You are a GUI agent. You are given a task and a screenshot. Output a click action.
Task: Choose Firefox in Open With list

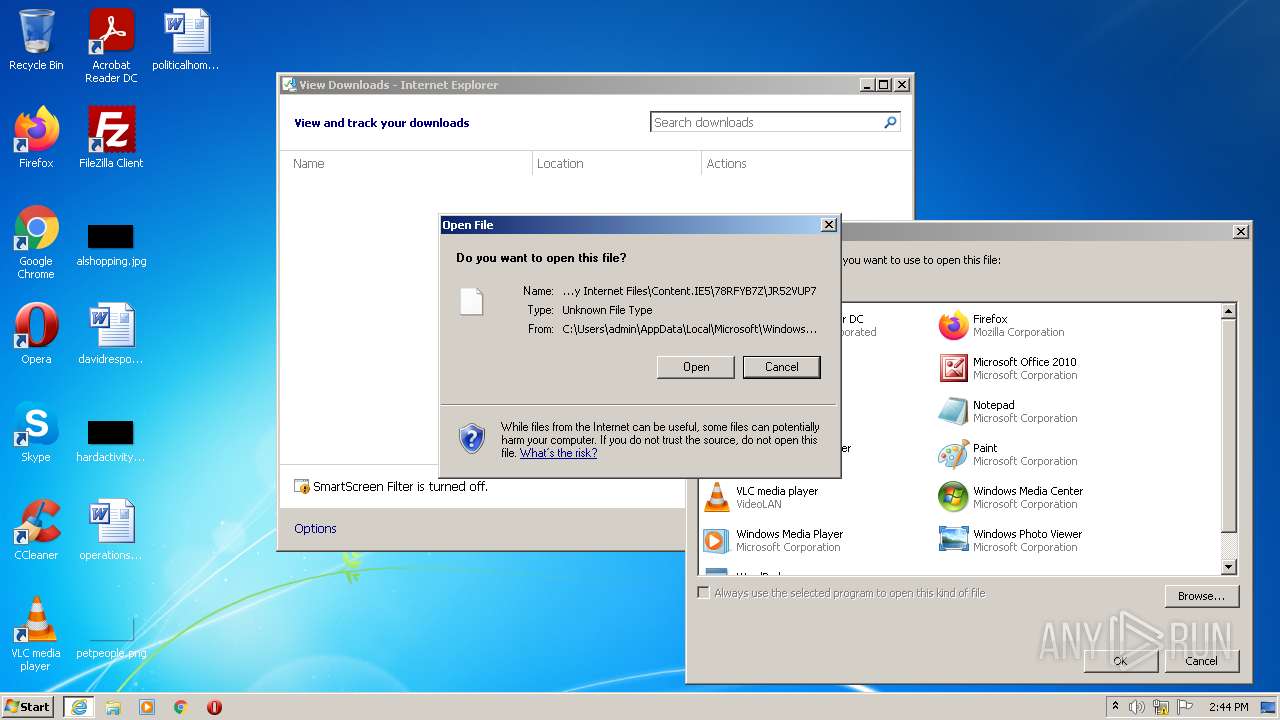[1002, 325]
